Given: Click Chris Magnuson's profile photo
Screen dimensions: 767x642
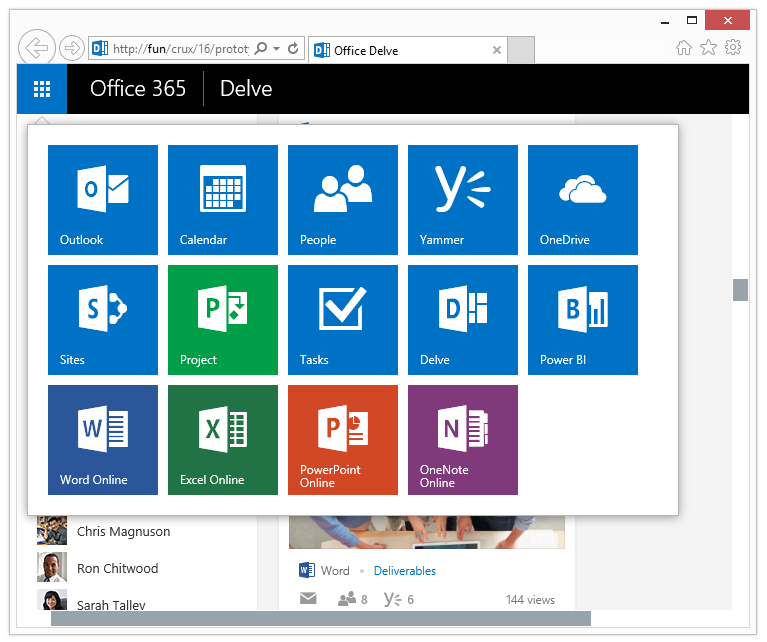Looking at the screenshot, I should click(x=52, y=530).
